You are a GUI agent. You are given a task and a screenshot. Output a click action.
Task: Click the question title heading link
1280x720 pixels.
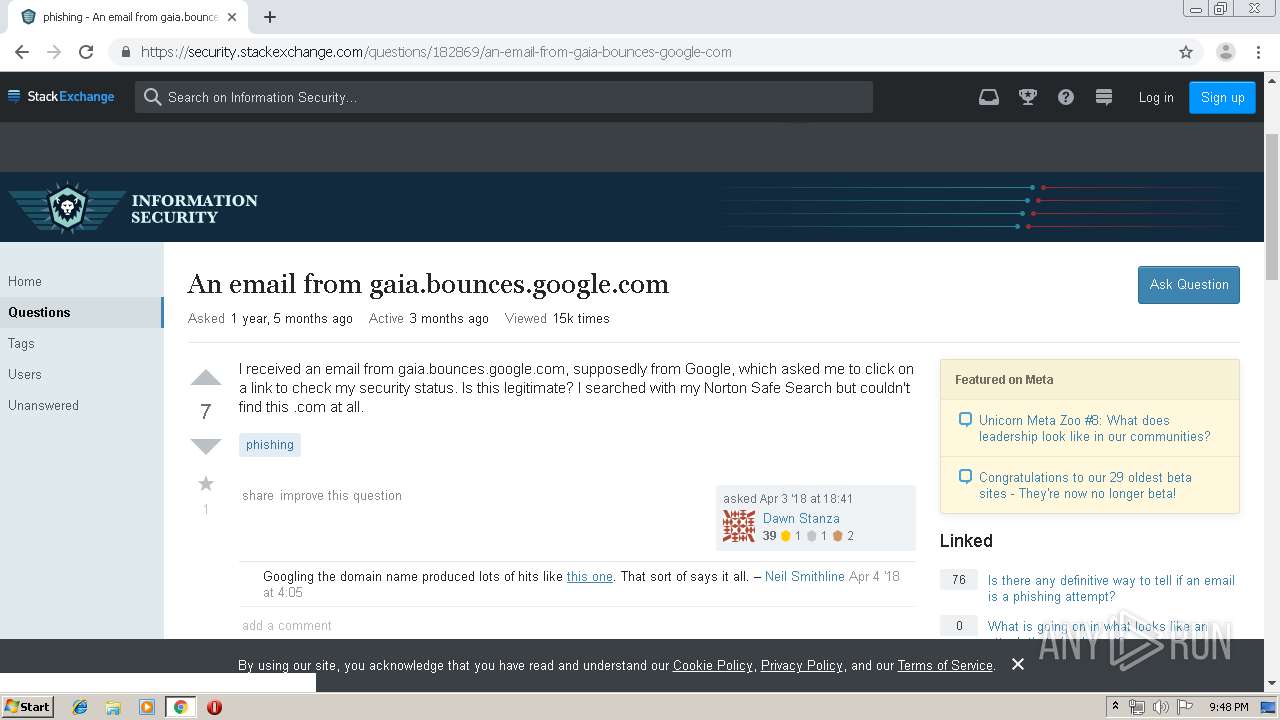click(428, 284)
